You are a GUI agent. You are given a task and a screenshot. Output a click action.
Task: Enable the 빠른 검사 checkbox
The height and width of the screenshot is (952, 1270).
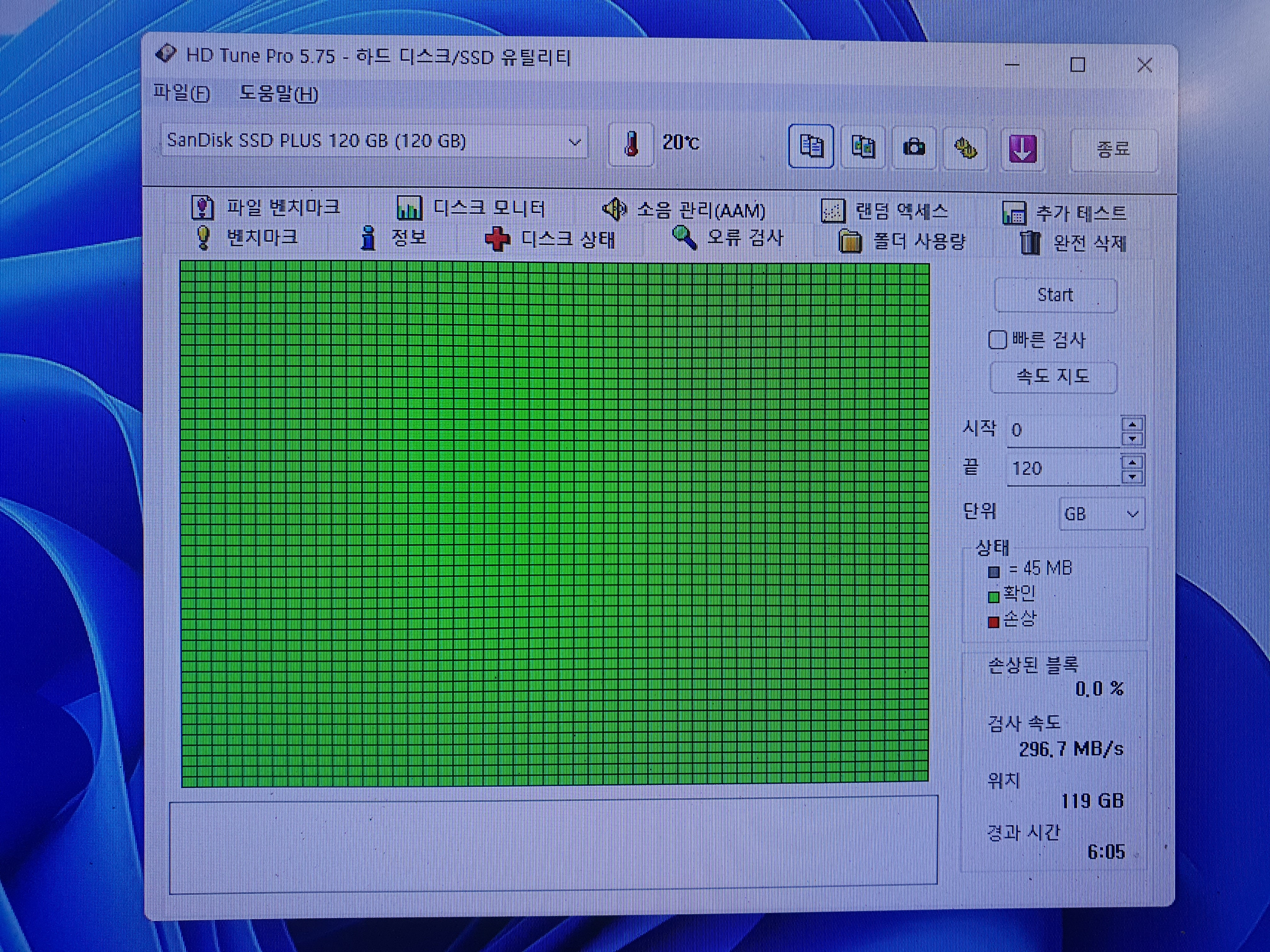pyautogui.click(x=997, y=340)
